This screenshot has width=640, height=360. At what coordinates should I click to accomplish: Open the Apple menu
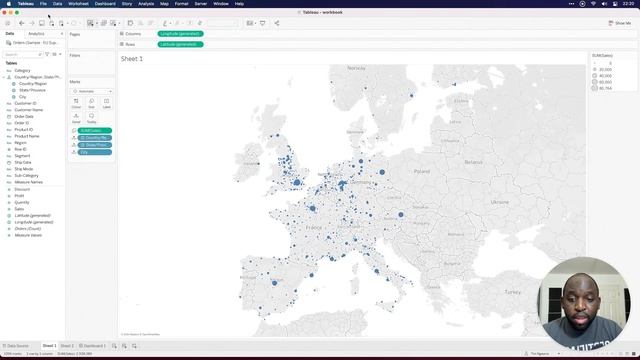[x=9, y=4]
